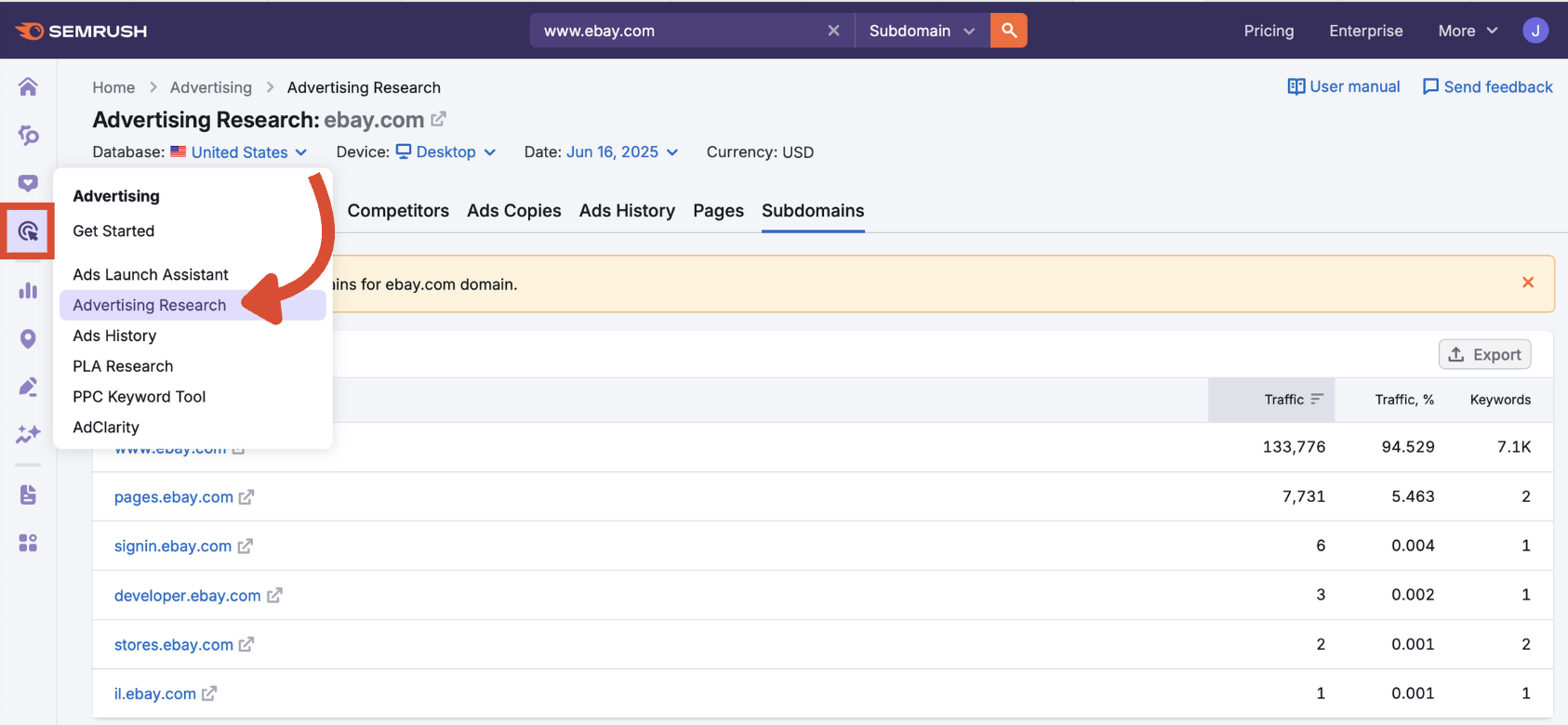The height and width of the screenshot is (725, 1568).
Task: Select Advertising Research menu item
Action: click(x=193, y=305)
